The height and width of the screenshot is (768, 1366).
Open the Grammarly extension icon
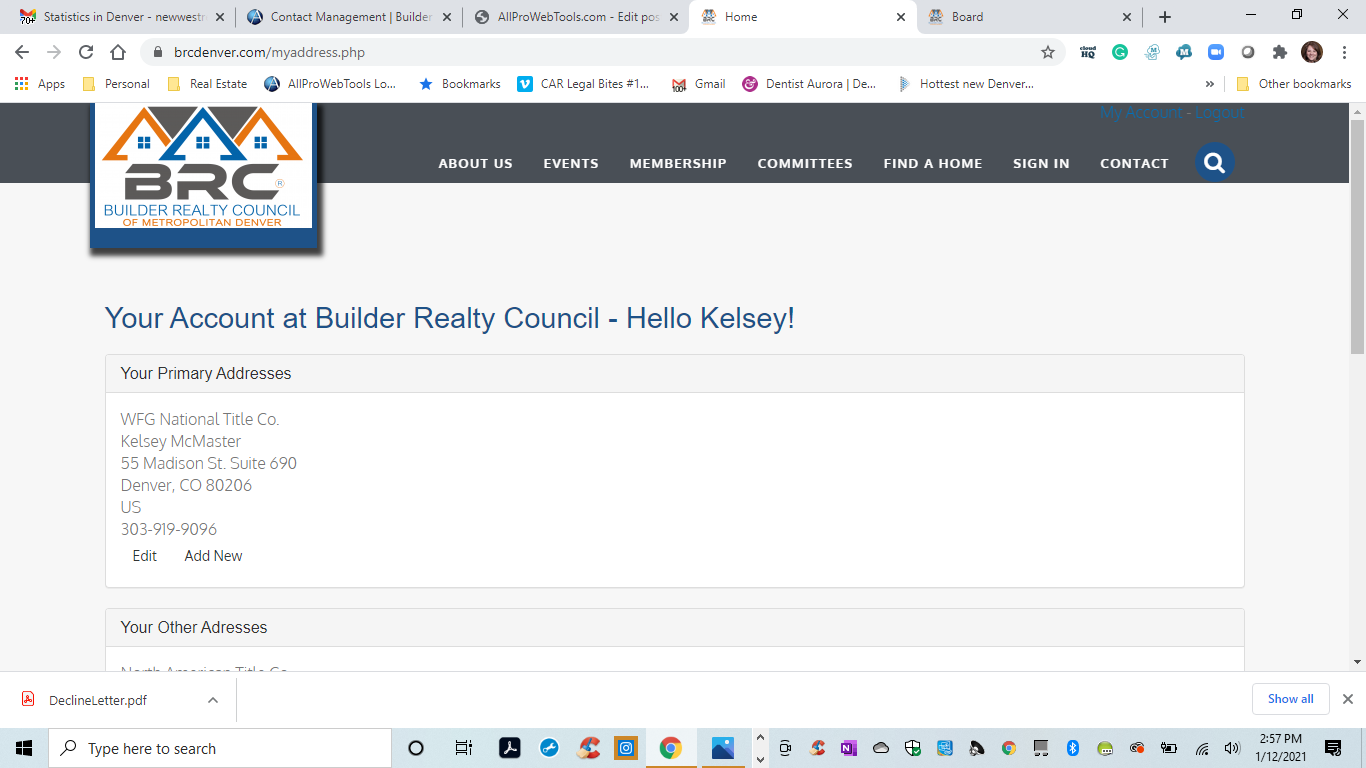1120,52
